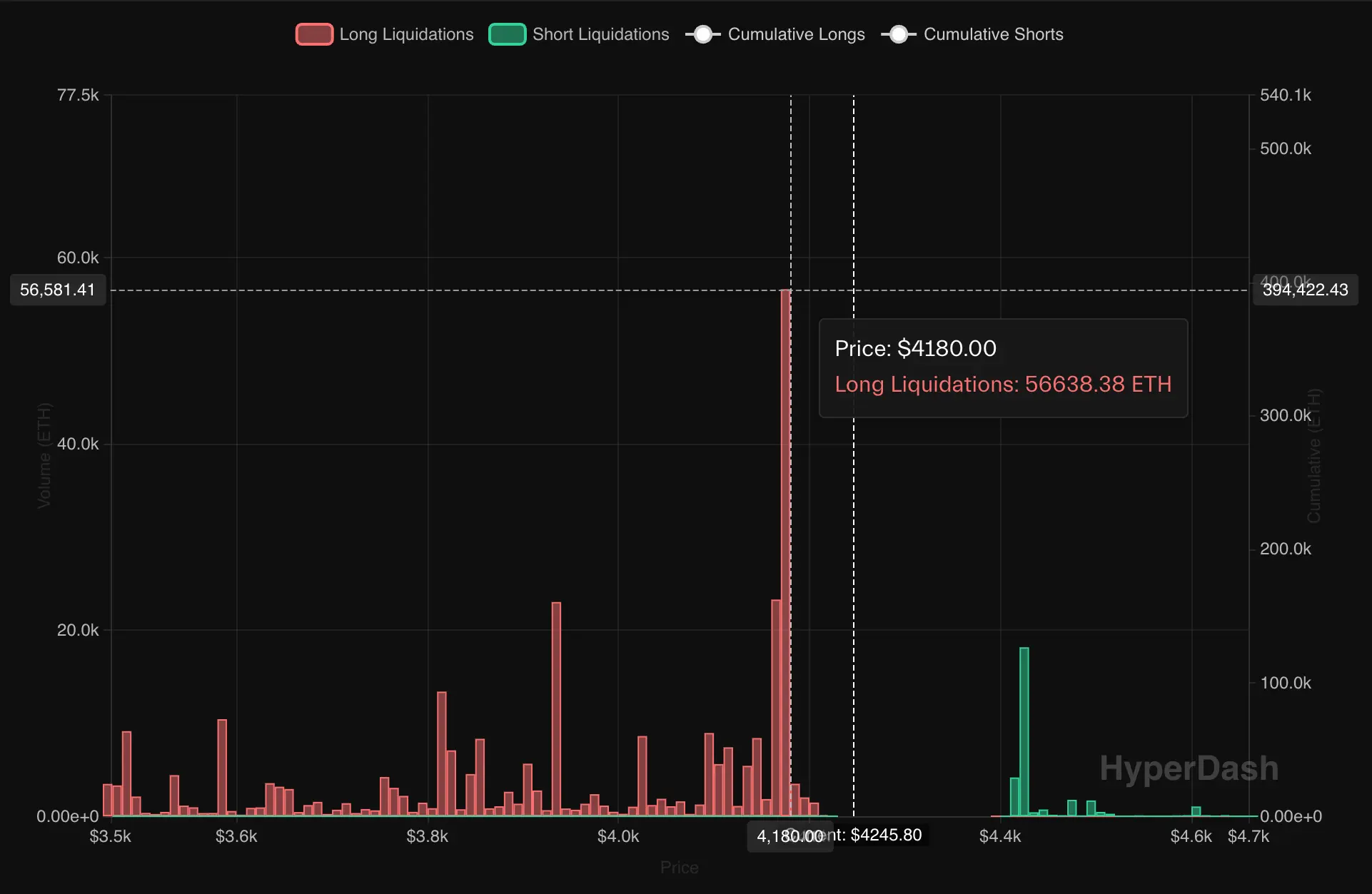Screen dimensions: 1372x894
Task: Click the 394,422.43 right axis label
Action: 1305,290
